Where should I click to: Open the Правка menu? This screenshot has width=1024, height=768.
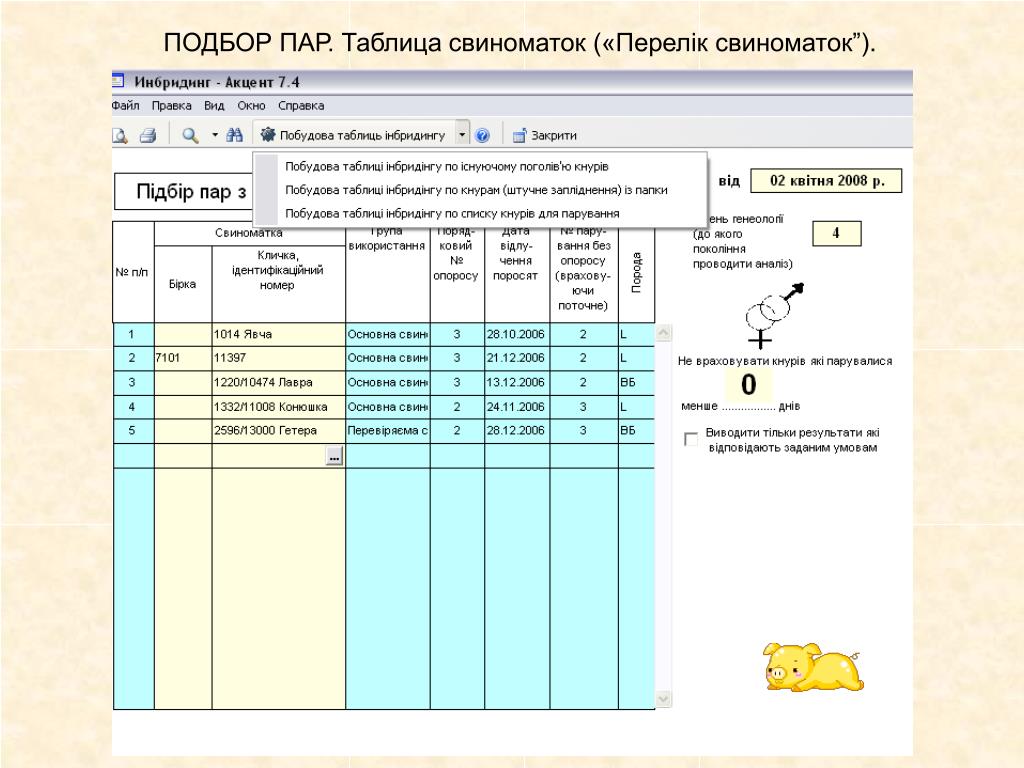(x=172, y=106)
